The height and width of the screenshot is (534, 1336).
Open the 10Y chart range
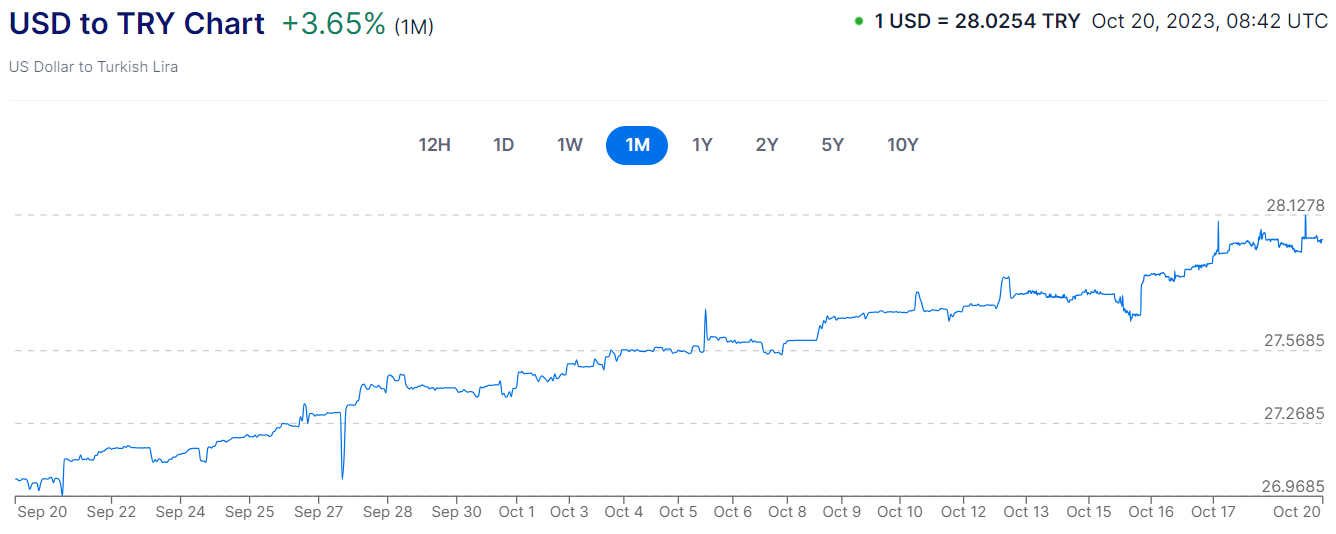pos(902,145)
